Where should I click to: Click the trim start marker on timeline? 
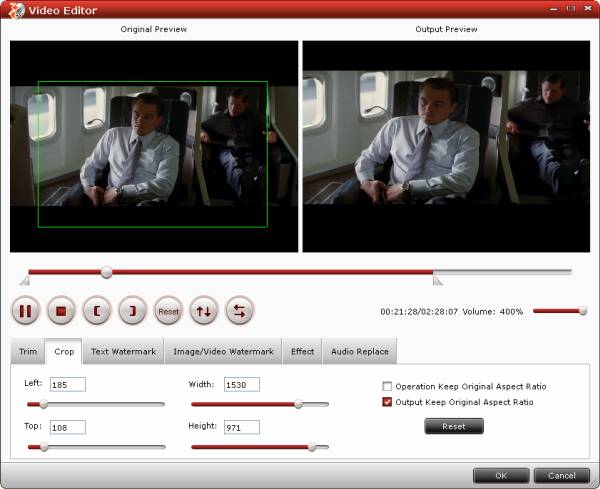point(25,281)
